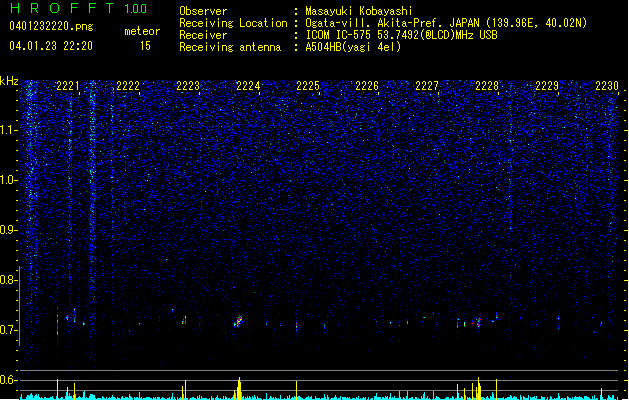Click the 2223 time marker
This screenshot has height=400, width=629.
(x=188, y=86)
